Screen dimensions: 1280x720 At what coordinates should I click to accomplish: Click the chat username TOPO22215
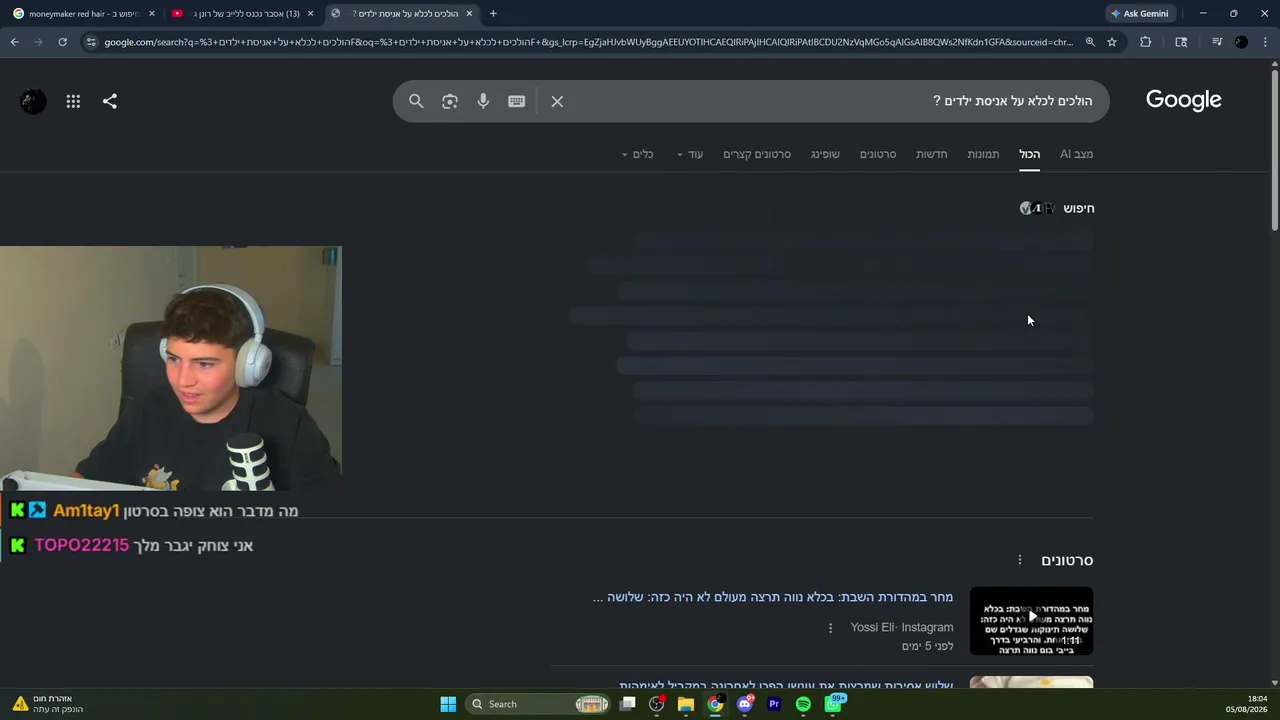[x=81, y=545]
